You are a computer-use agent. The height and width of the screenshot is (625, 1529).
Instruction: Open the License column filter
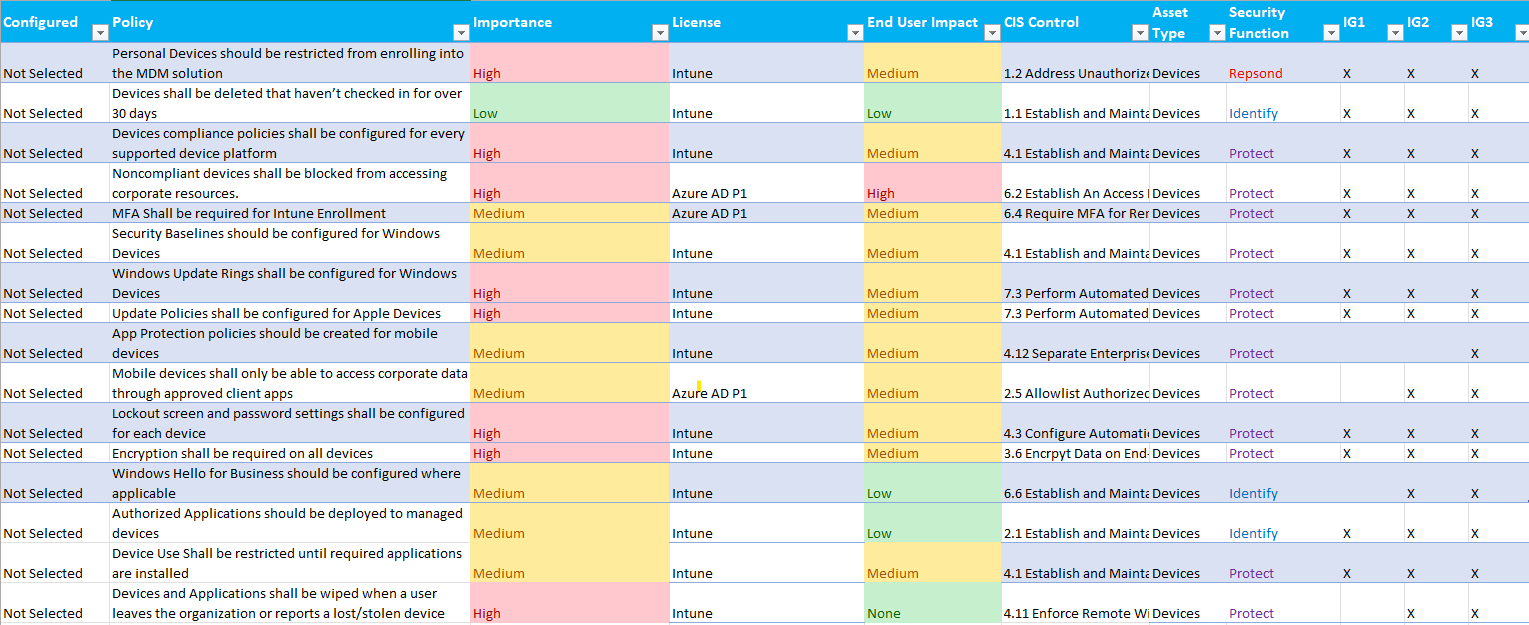tap(854, 31)
